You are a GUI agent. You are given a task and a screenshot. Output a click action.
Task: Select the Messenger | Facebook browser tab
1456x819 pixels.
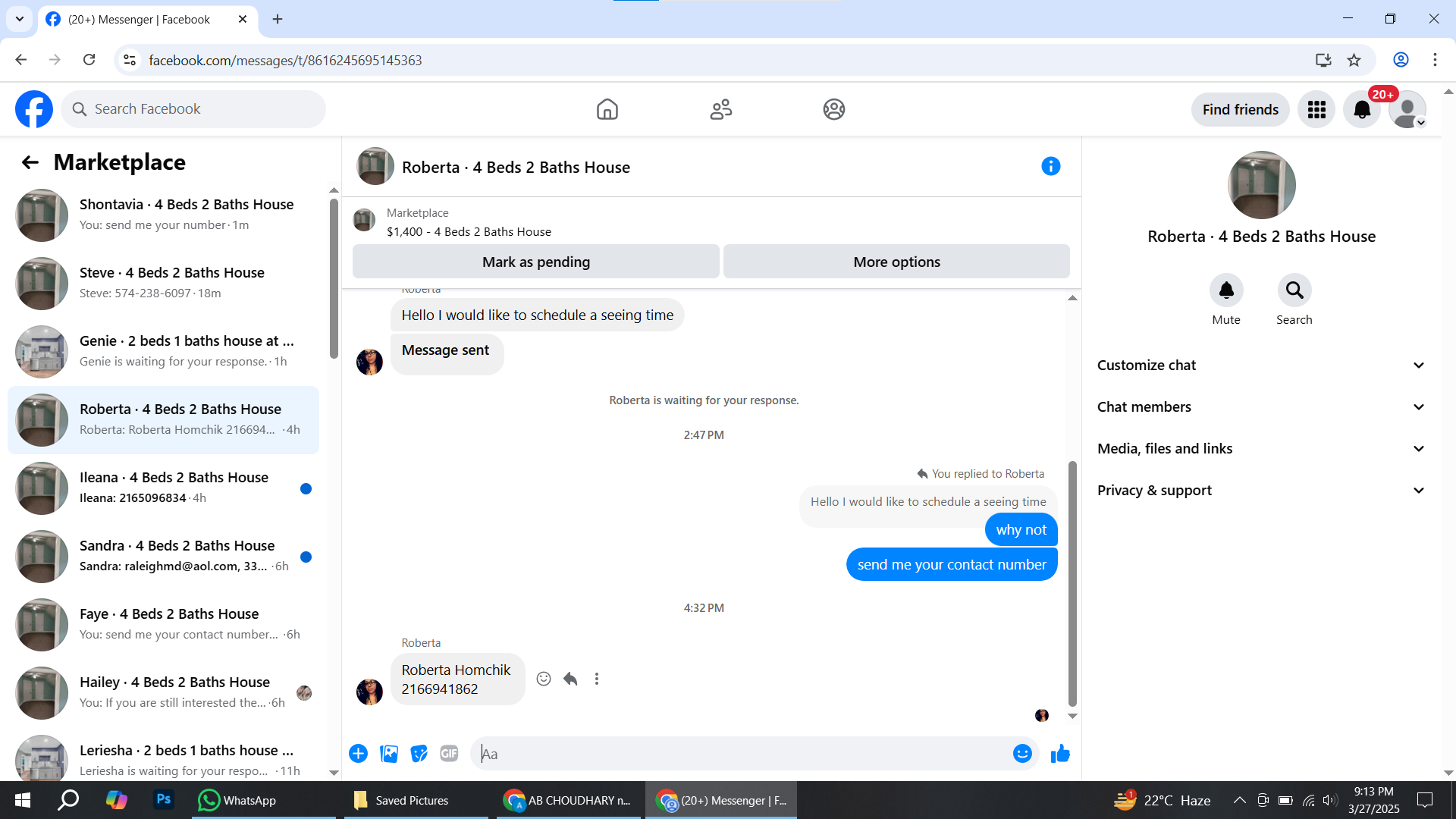pyautogui.click(x=147, y=20)
